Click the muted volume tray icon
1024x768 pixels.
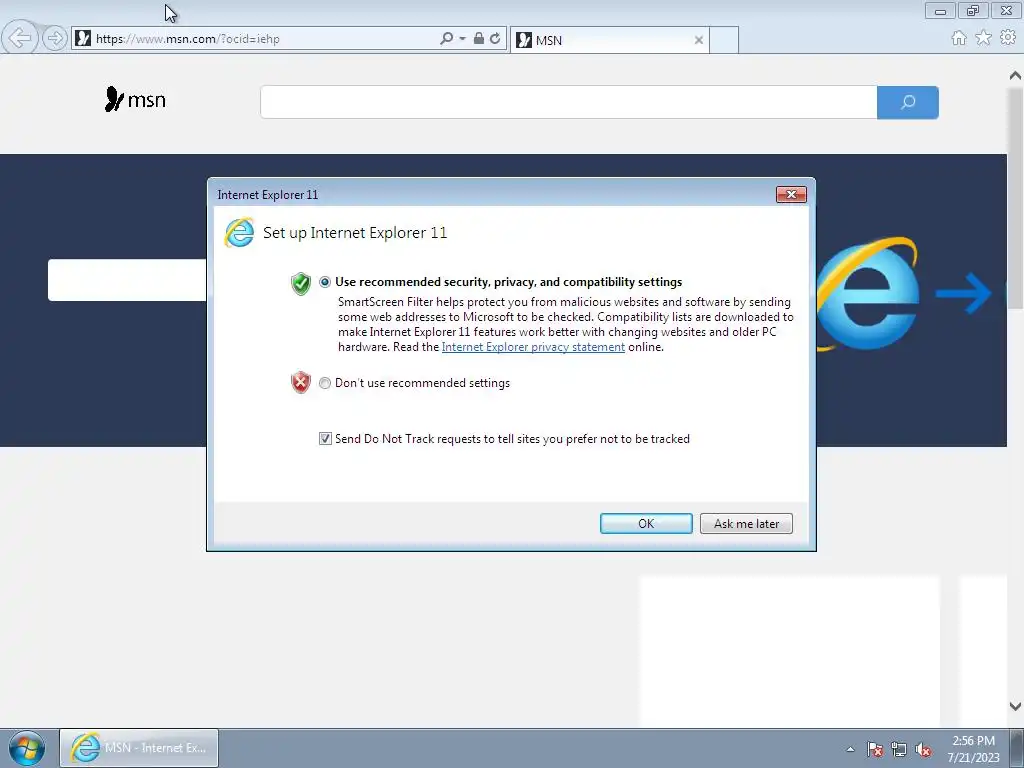click(x=923, y=749)
